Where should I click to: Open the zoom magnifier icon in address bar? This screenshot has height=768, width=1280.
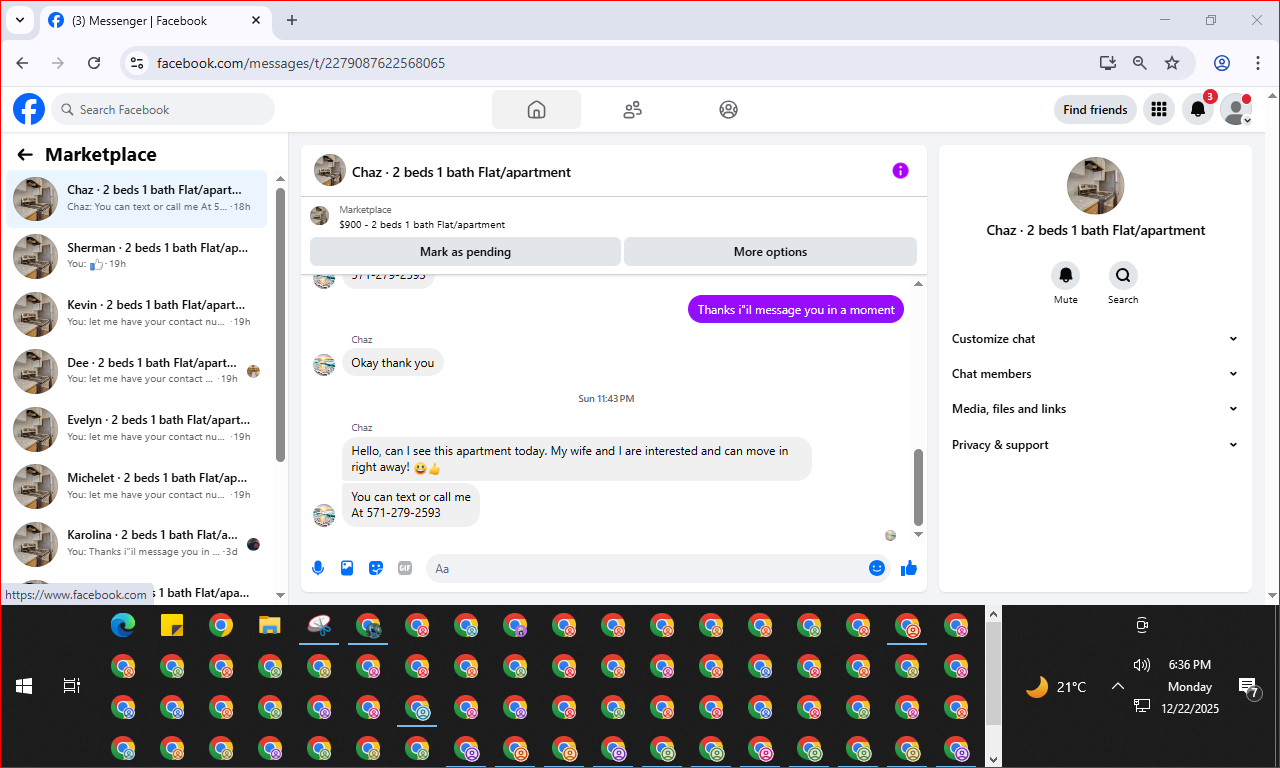tap(1139, 63)
